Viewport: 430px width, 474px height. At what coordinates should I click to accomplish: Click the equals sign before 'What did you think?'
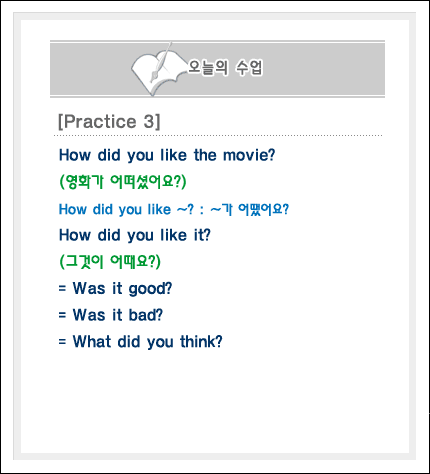tap(62, 342)
